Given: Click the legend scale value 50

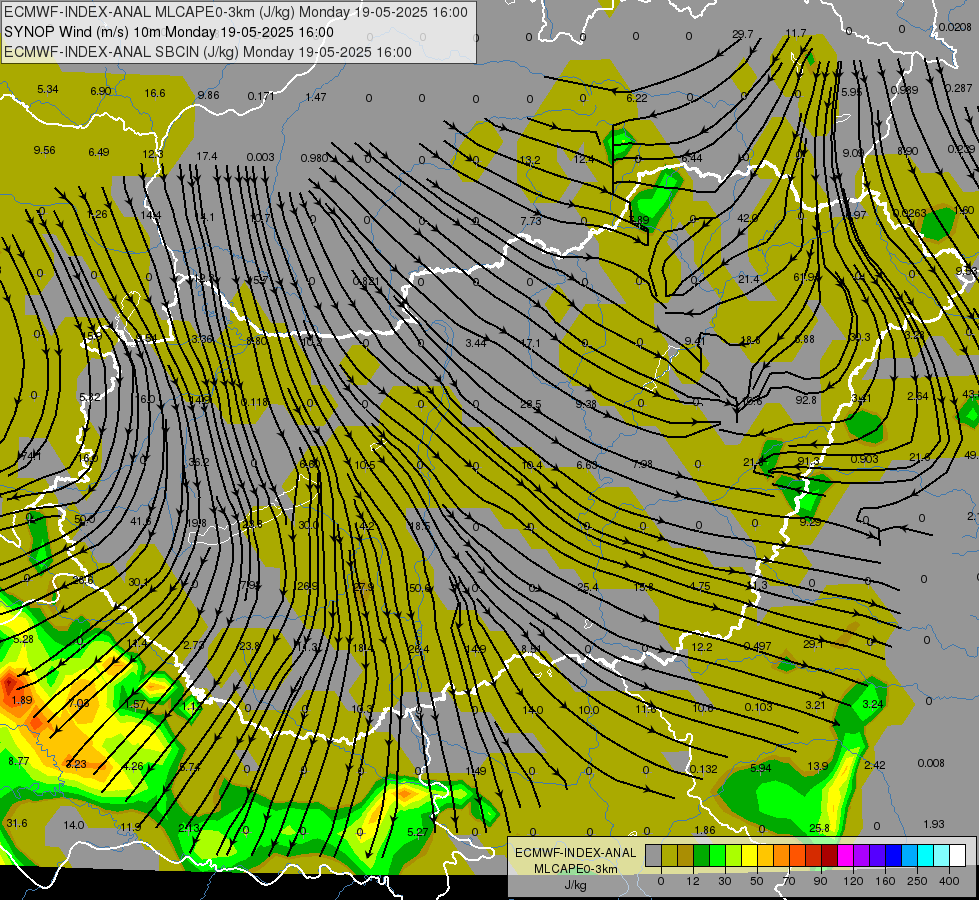Looking at the screenshot, I should (757, 881).
